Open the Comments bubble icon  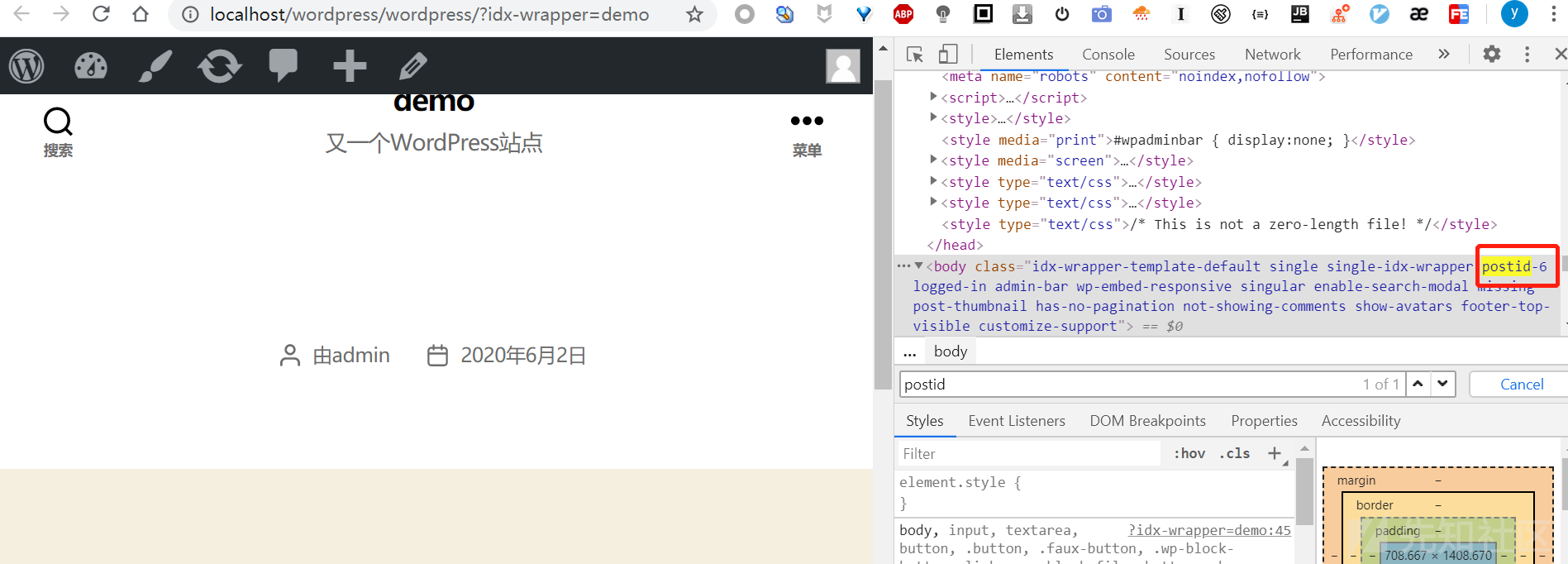coord(284,65)
